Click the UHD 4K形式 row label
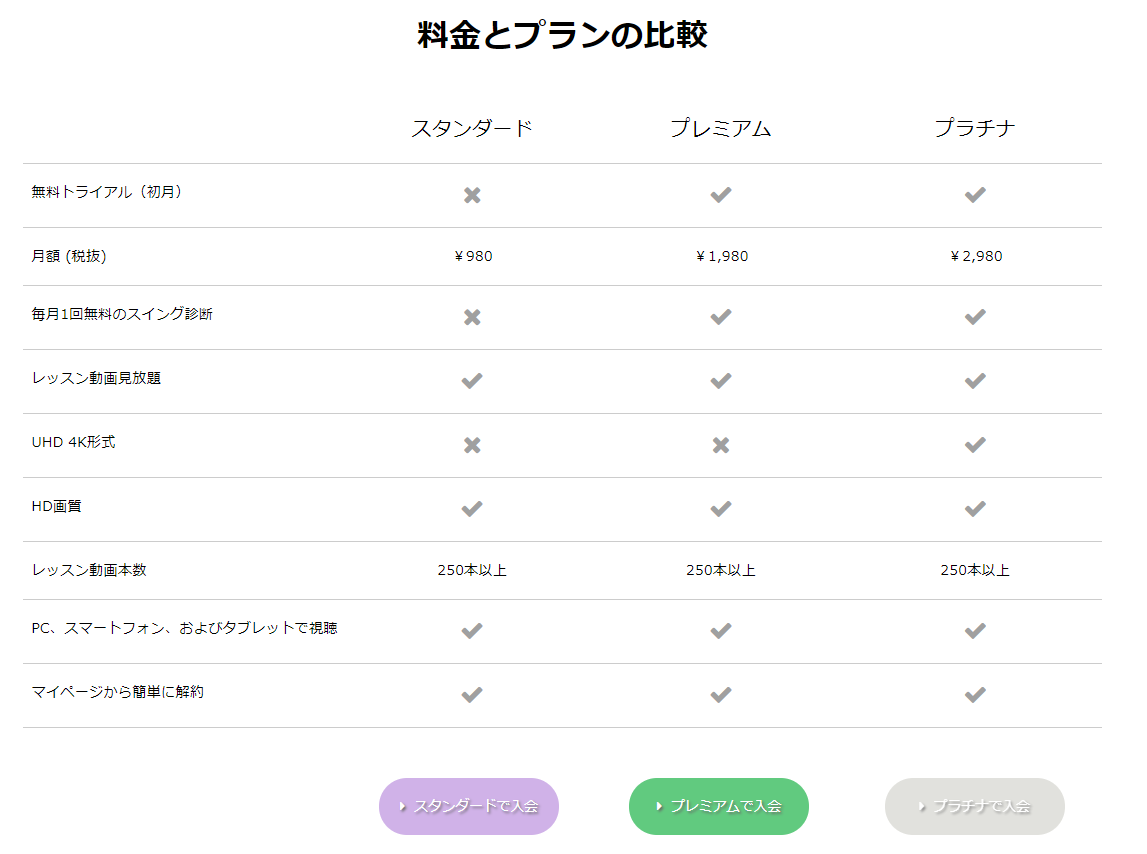Viewport: 1147px width, 854px height. point(73,442)
